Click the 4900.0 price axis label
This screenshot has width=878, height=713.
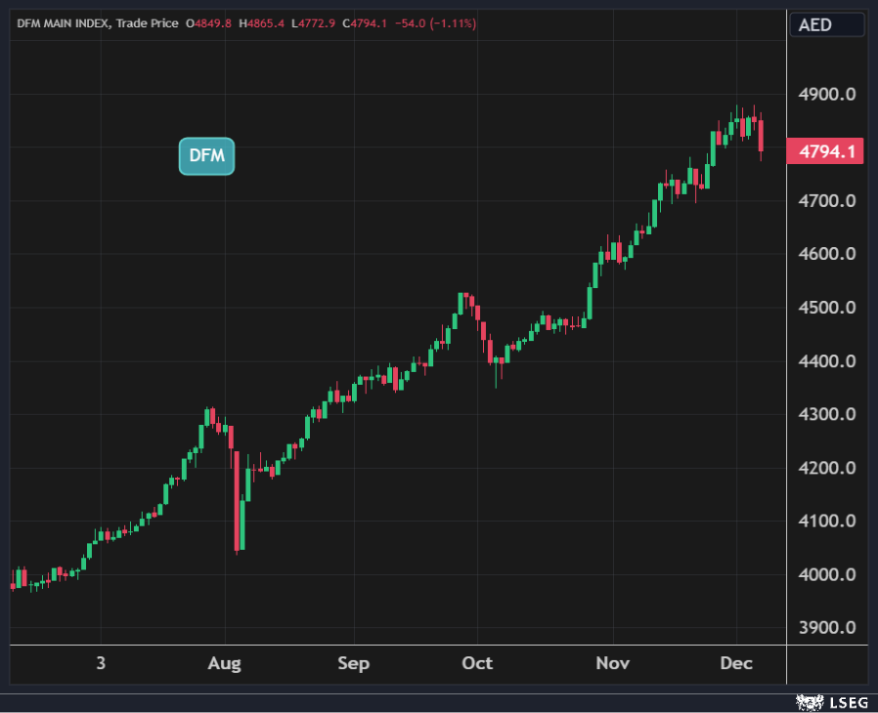point(829,94)
